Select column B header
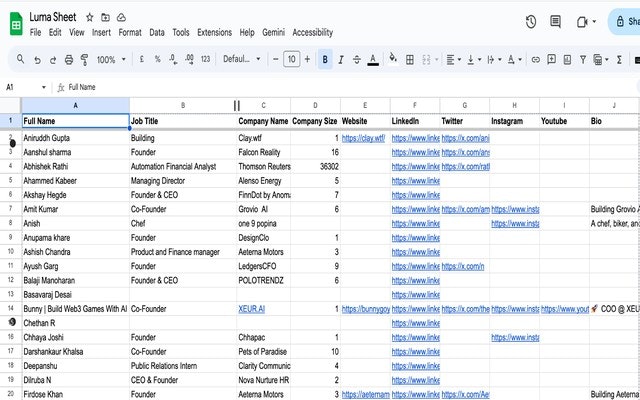The image size is (640, 400). pyautogui.click(x=183, y=105)
